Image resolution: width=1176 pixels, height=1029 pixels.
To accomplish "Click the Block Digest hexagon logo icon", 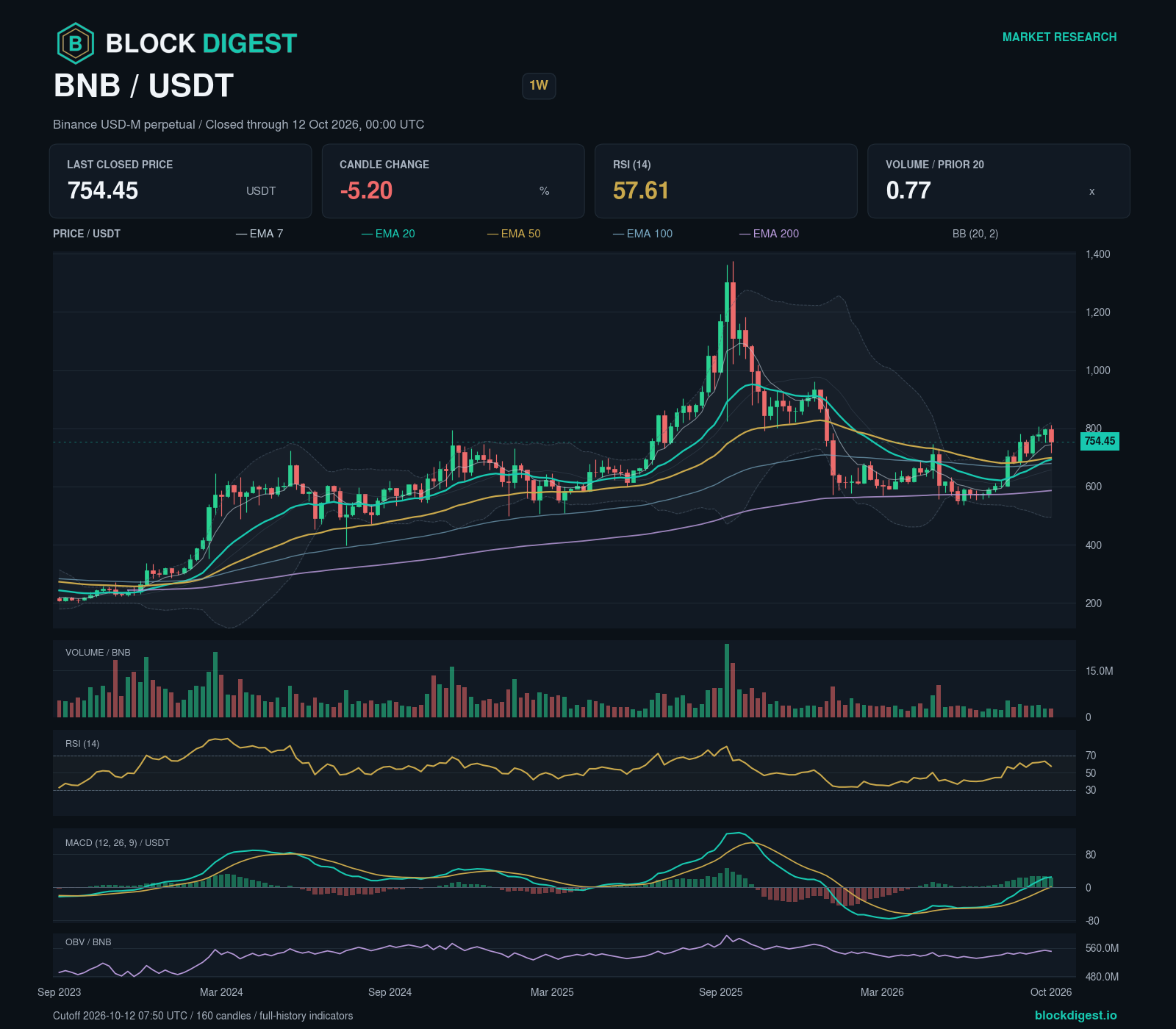I will point(76,43).
